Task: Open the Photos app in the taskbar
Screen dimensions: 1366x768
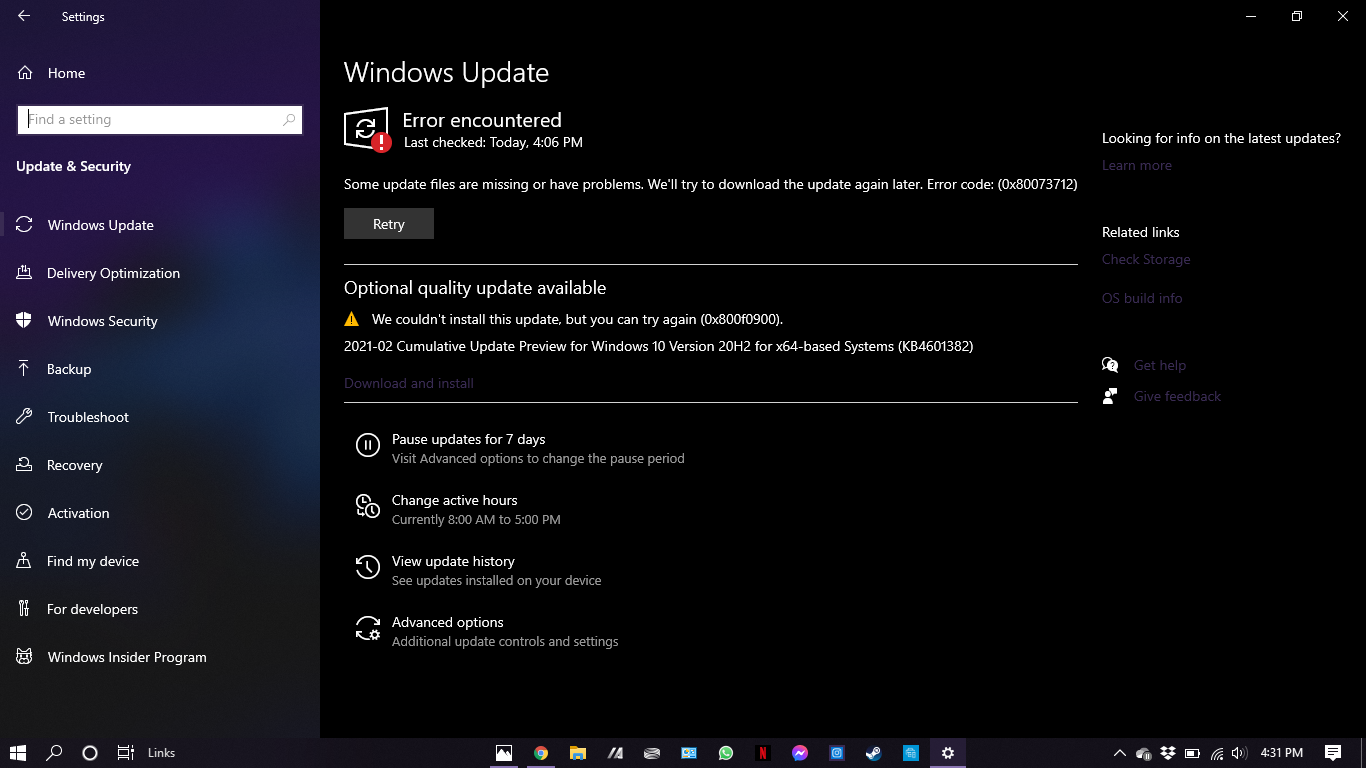Action: click(504, 753)
